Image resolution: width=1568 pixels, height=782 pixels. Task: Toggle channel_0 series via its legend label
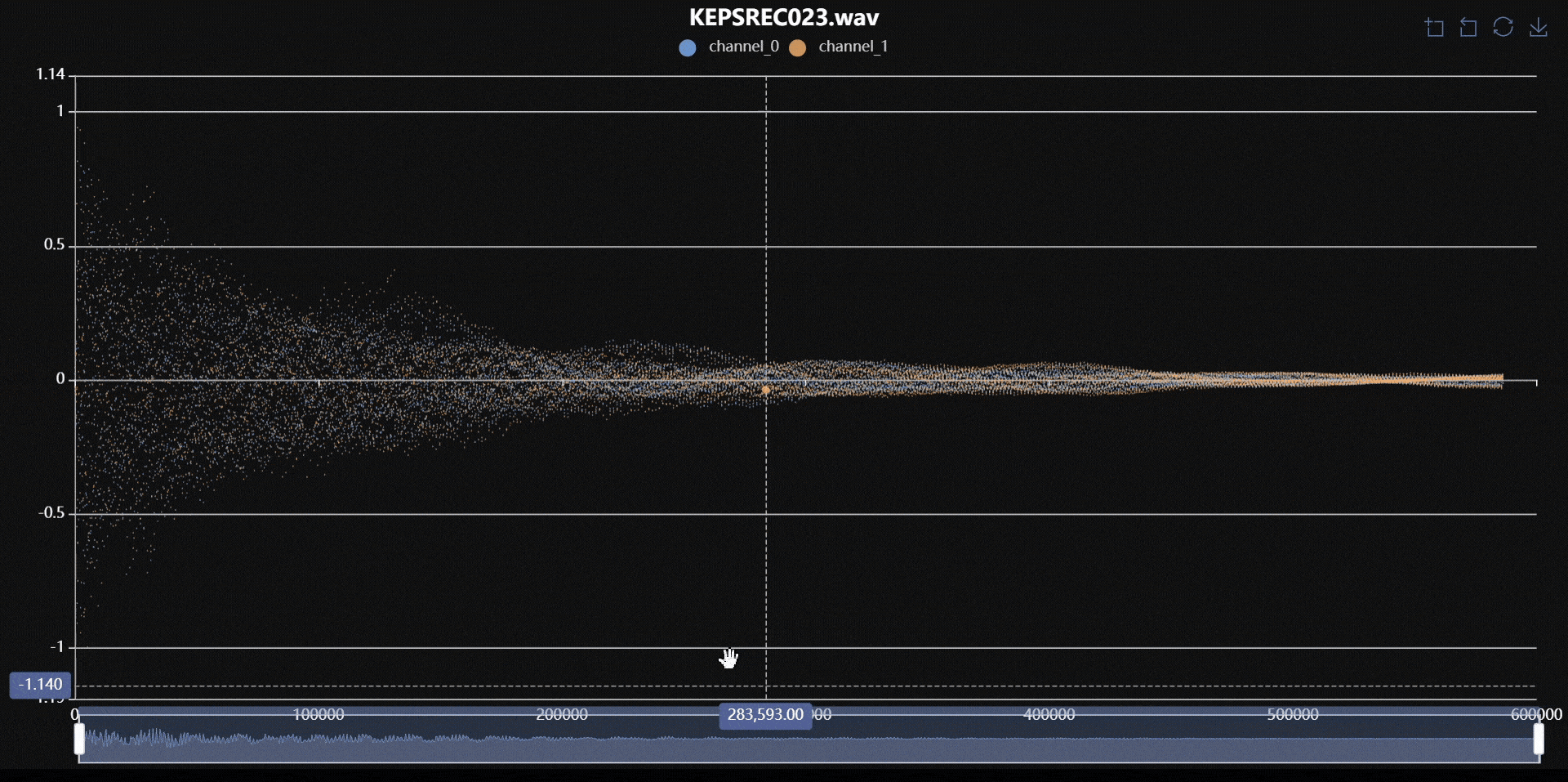743,47
